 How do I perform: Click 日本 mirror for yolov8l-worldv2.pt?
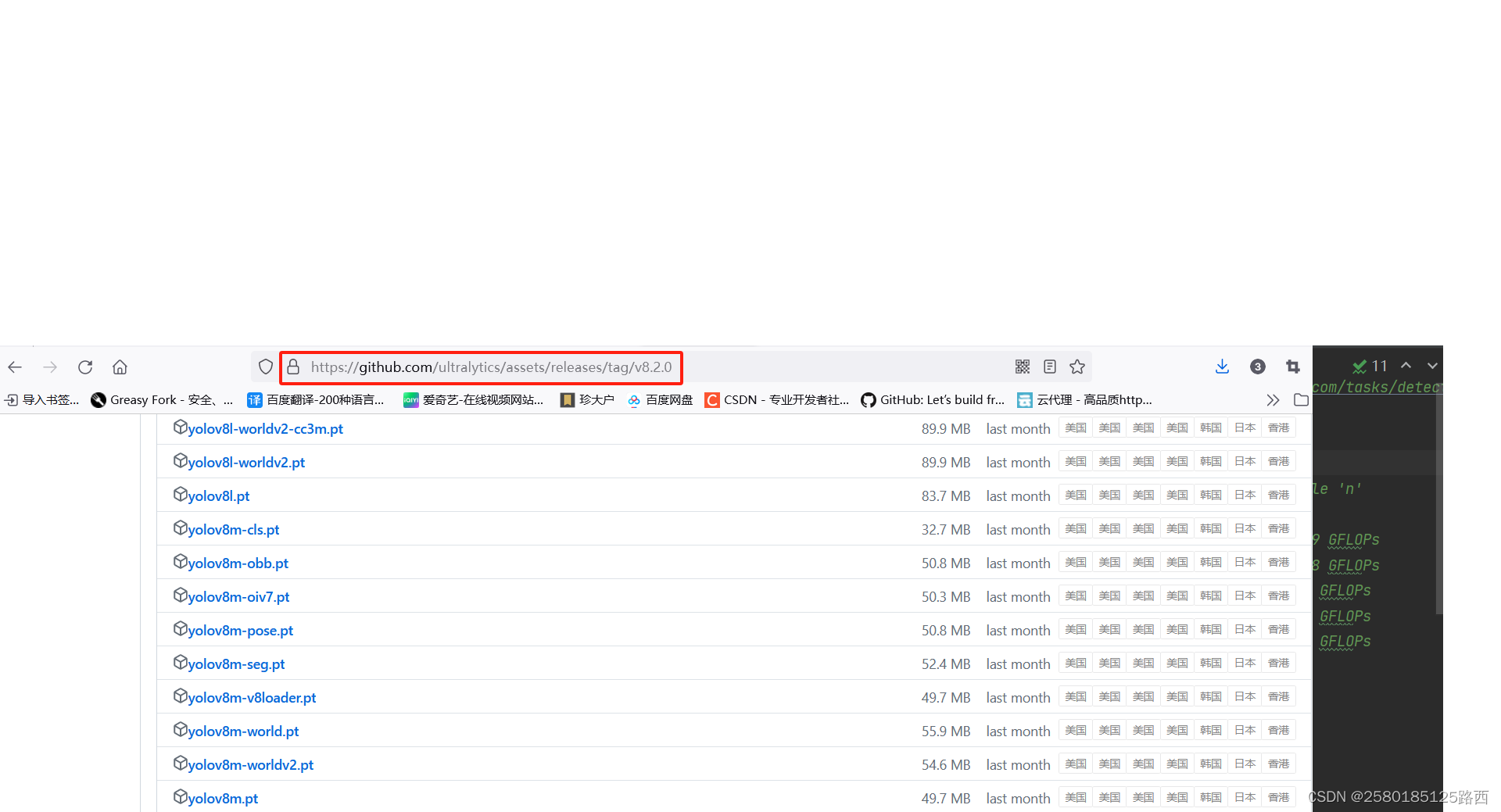(x=1245, y=462)
